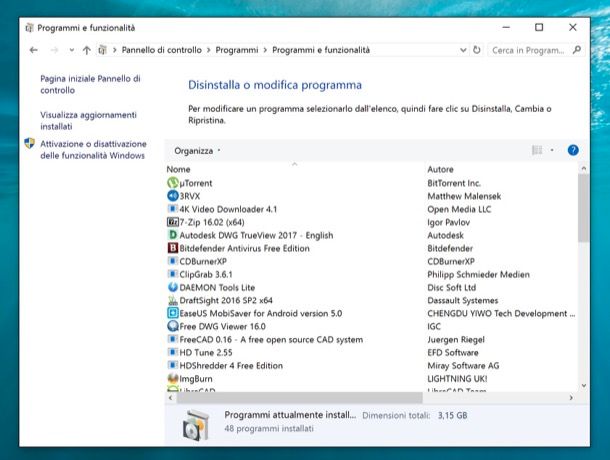Click the ClipGrab 3.6.1 icon
Screen dimensions: 610x460
(173, 274)
